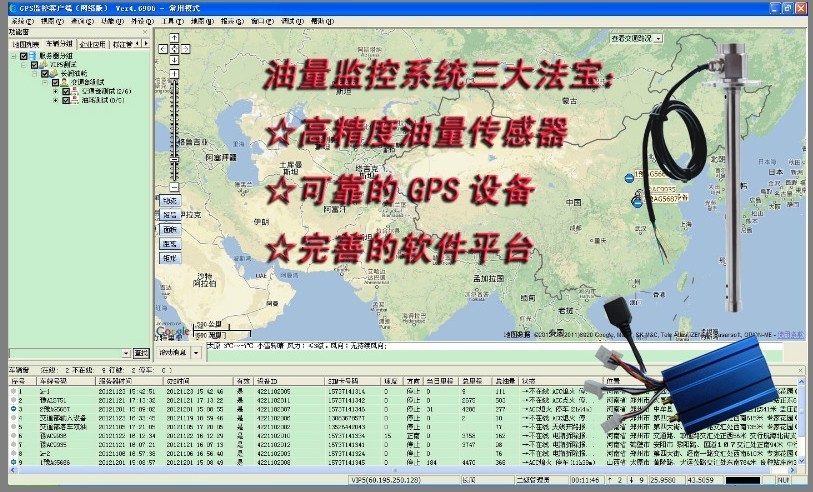
Task: Close the vehicle list bottom panel
Action: (x=801, y=370)
